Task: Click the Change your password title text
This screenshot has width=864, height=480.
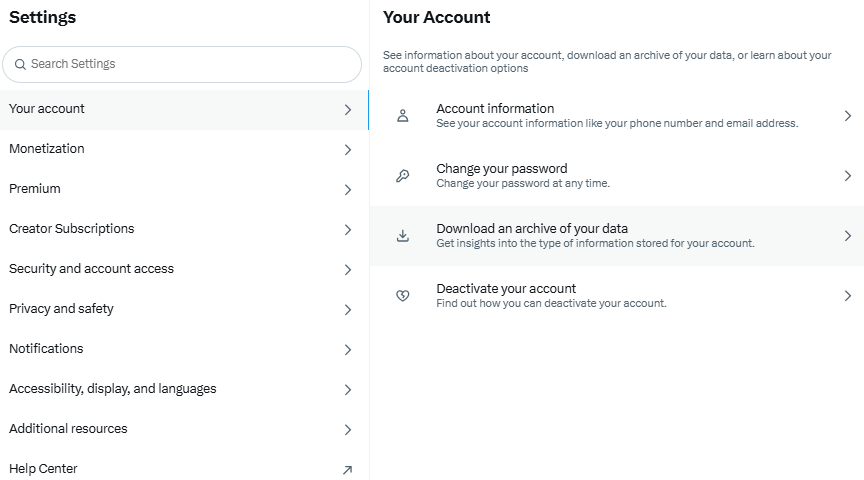Action: (501, 169)
